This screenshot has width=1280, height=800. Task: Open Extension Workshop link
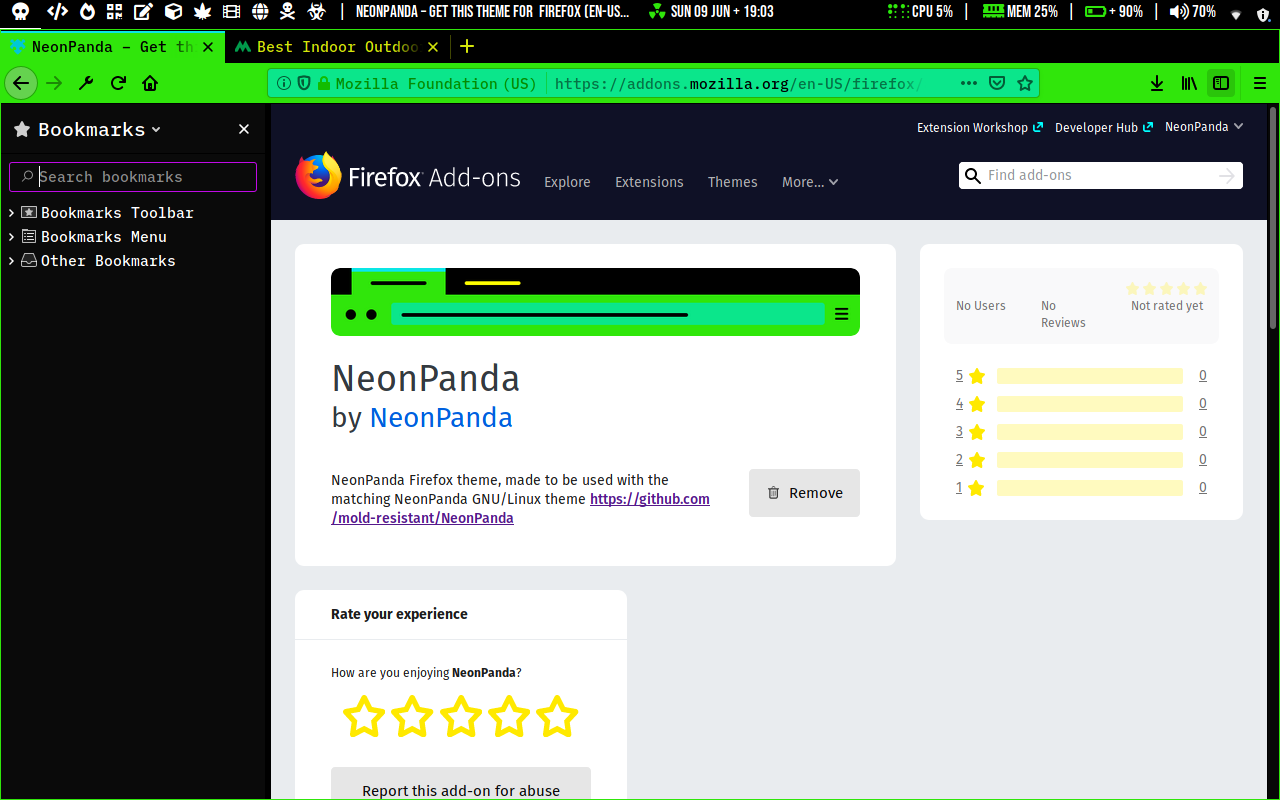980,127
